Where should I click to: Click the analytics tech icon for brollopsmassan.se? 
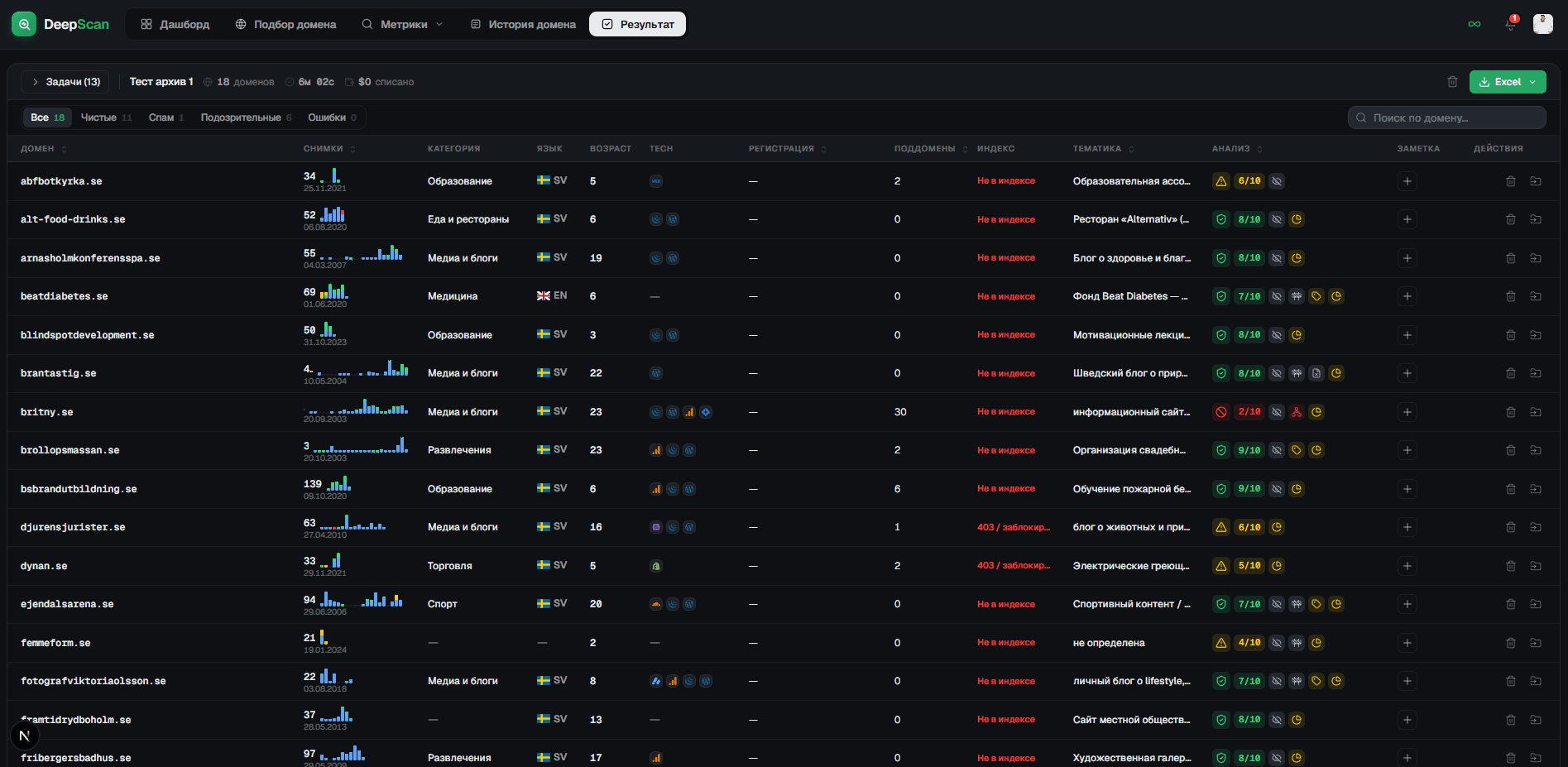point(656,450)
